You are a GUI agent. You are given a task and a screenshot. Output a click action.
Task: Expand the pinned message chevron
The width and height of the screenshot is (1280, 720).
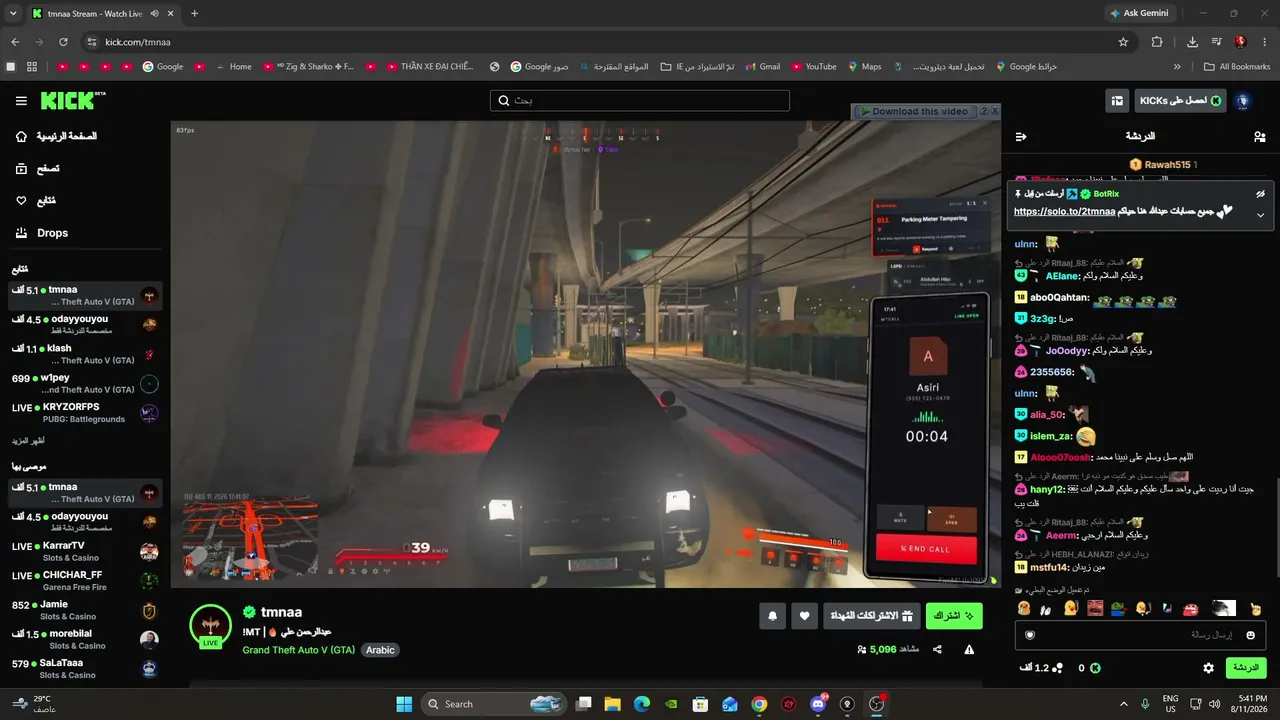1260,215
